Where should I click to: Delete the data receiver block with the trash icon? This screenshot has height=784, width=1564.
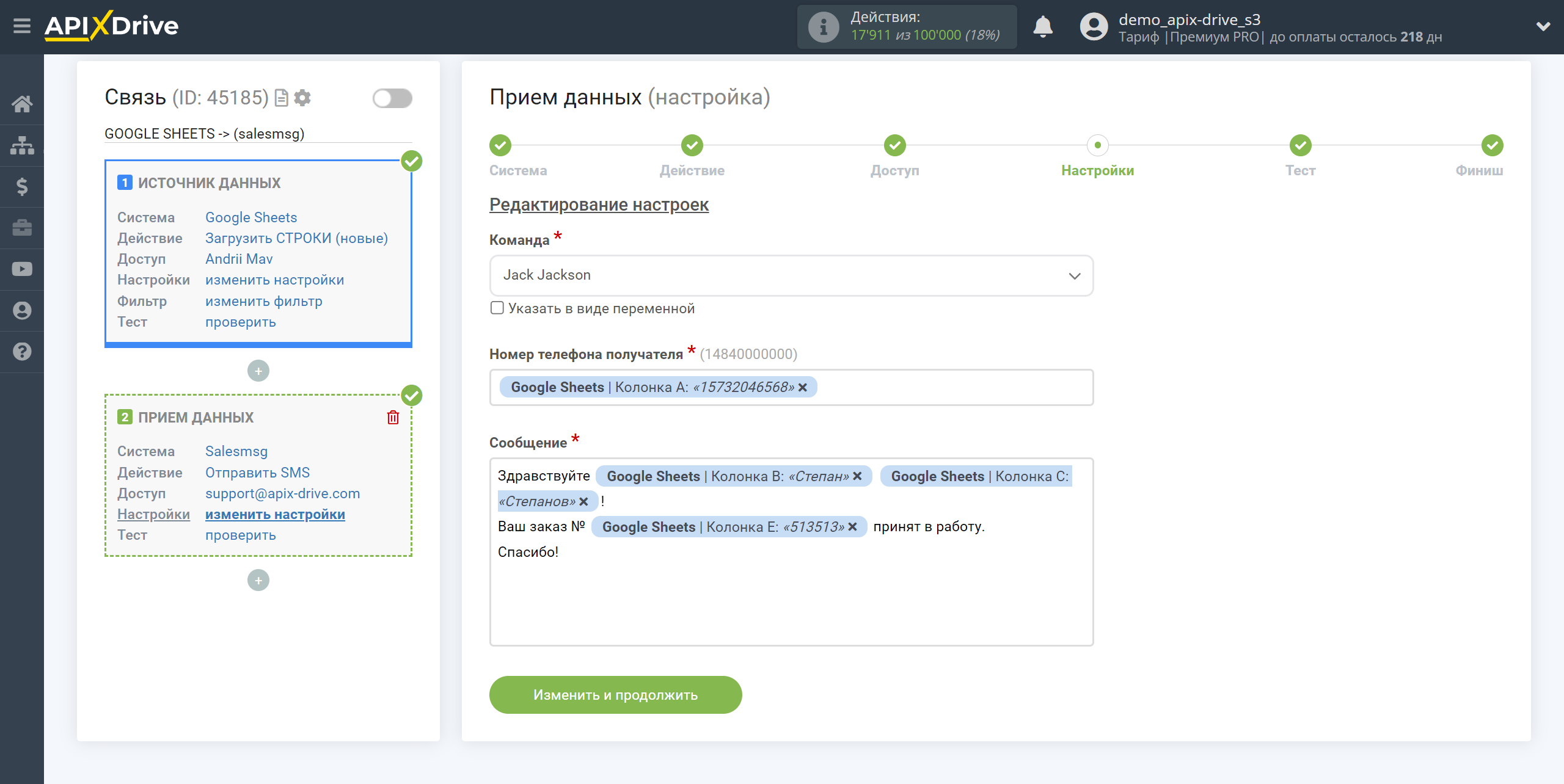click(x=393, y=417)
